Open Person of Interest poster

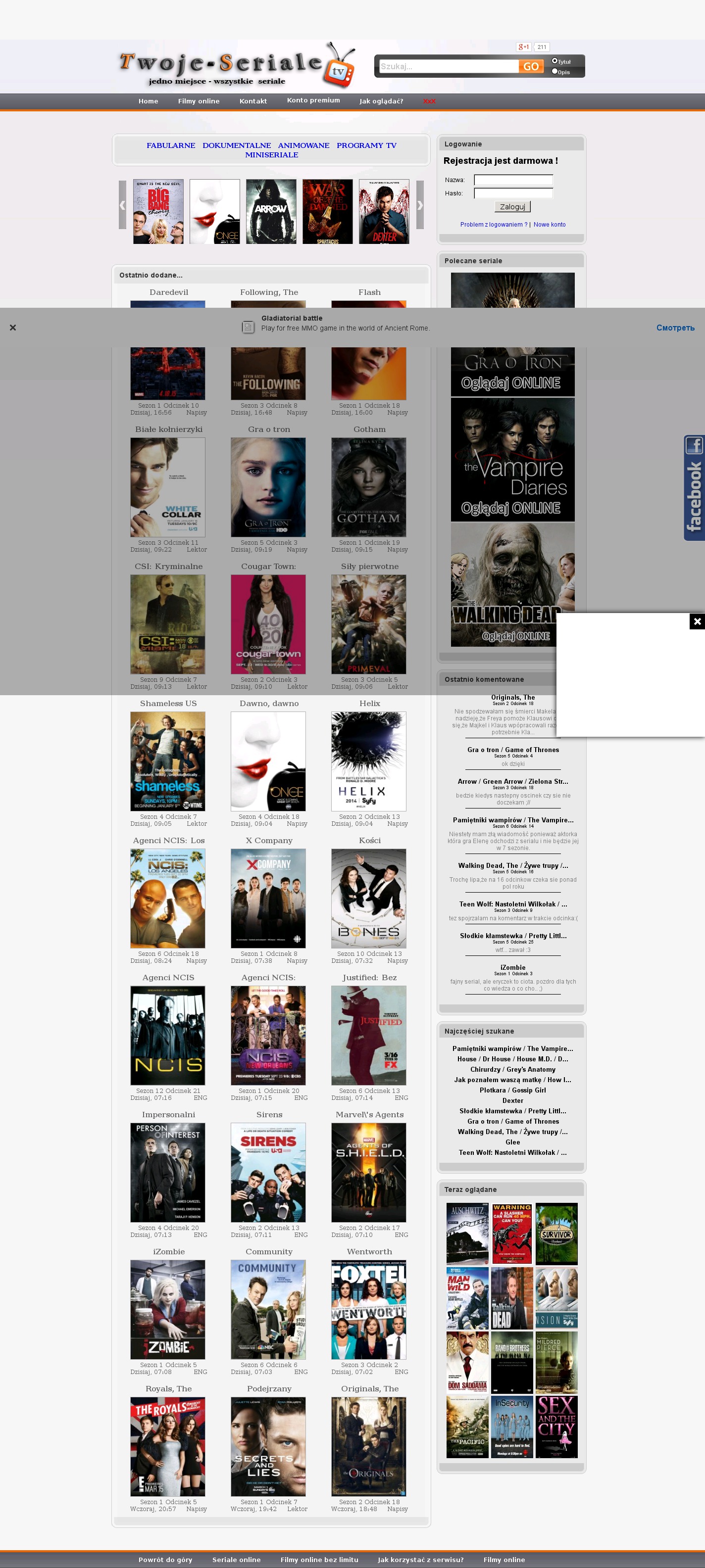(x=168, y=1172)
